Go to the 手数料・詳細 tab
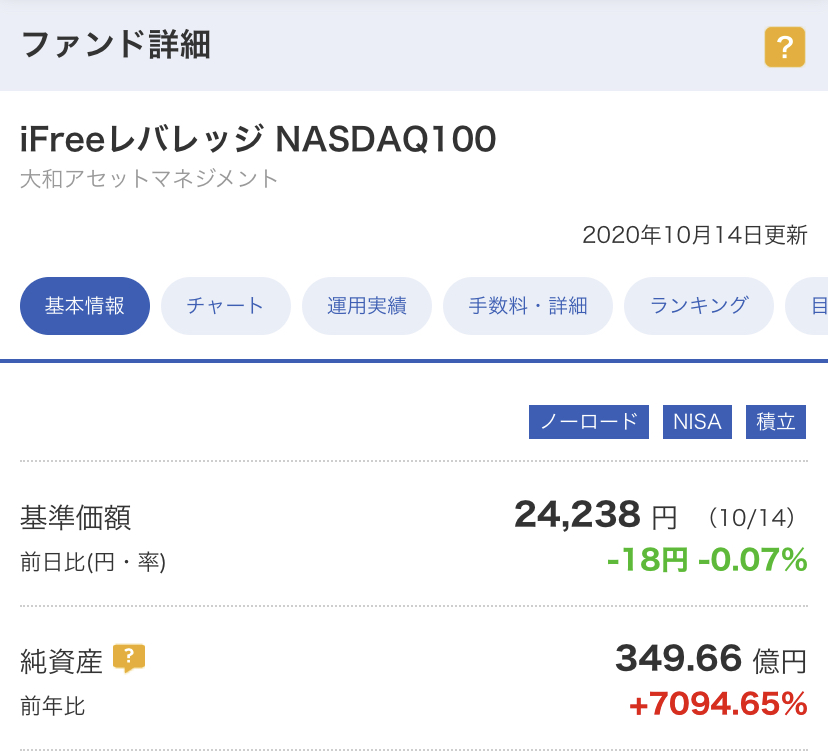Screen dimensions: 828x751 click(x=528, y=306)
